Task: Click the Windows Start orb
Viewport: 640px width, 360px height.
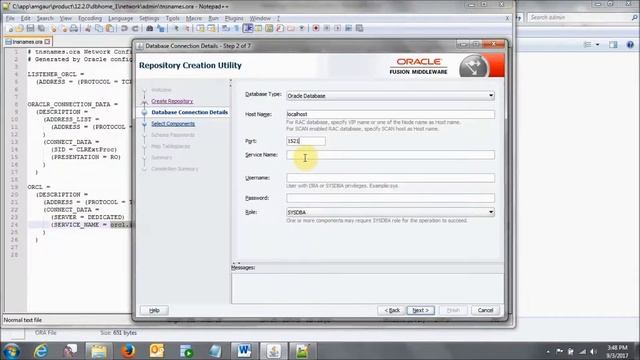Action: point(11,351)
